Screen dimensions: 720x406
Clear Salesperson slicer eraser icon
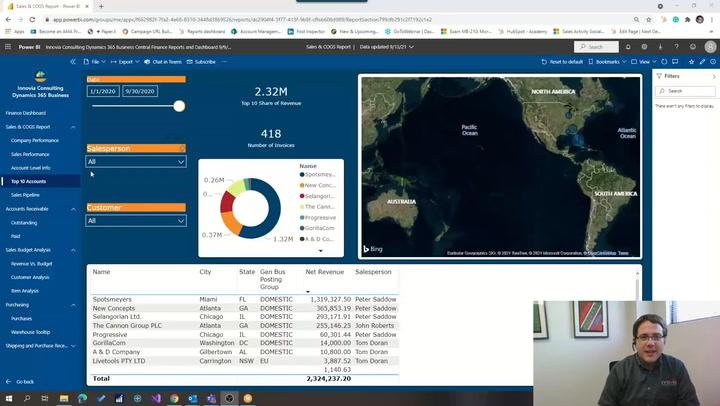click(x=182, y=148)
